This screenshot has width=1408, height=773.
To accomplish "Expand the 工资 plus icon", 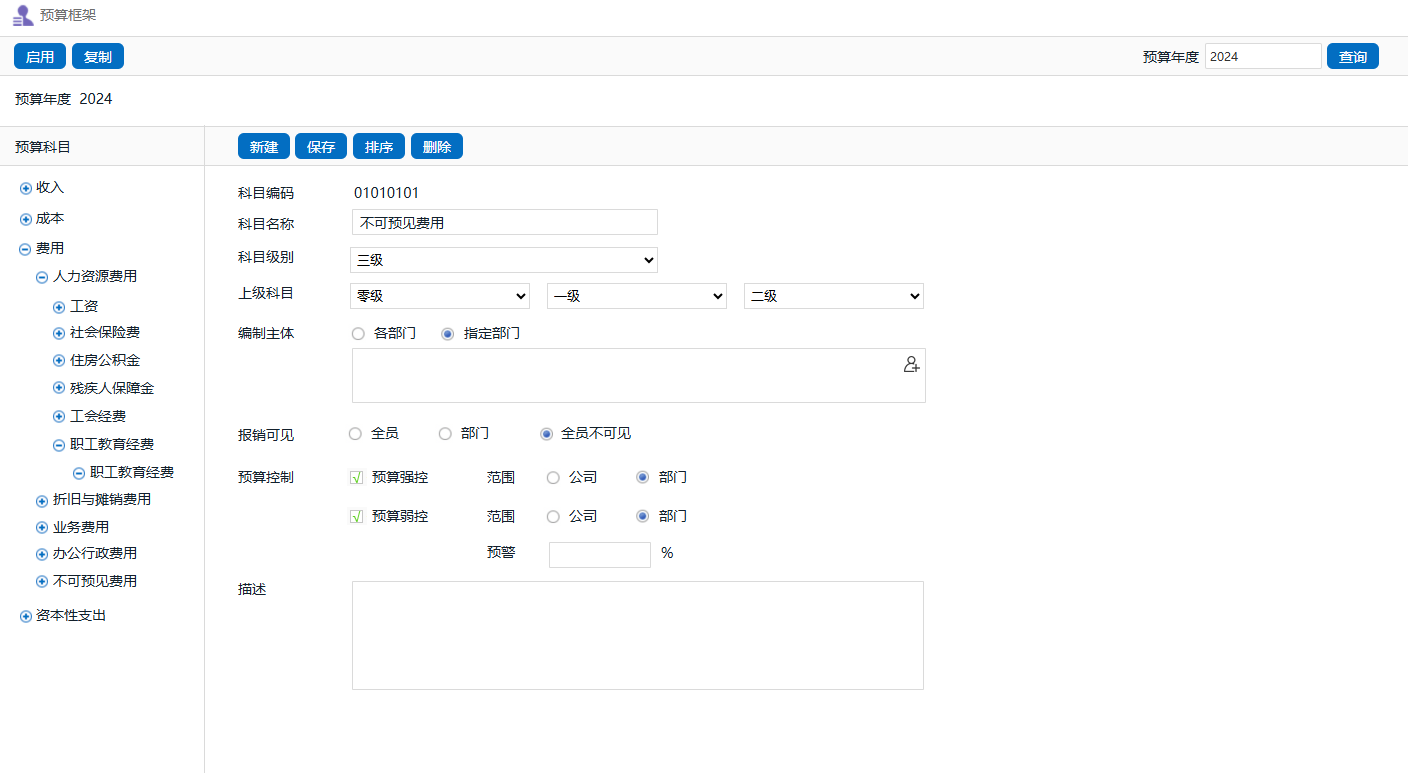I will (x=59, y=307).
